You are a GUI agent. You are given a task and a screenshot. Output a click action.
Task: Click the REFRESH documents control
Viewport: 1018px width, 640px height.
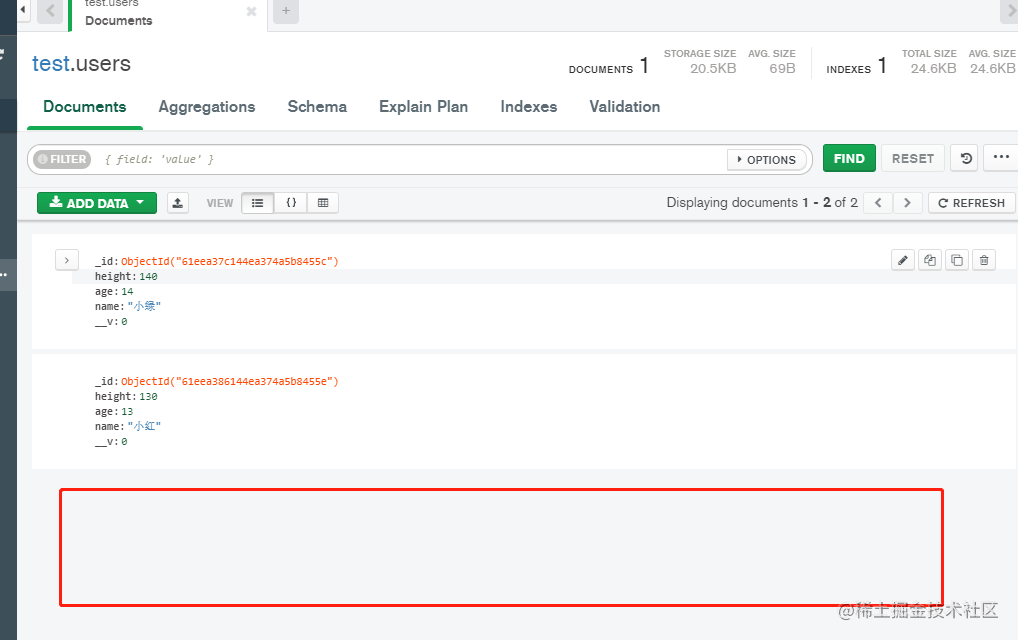tap(970, 202)
